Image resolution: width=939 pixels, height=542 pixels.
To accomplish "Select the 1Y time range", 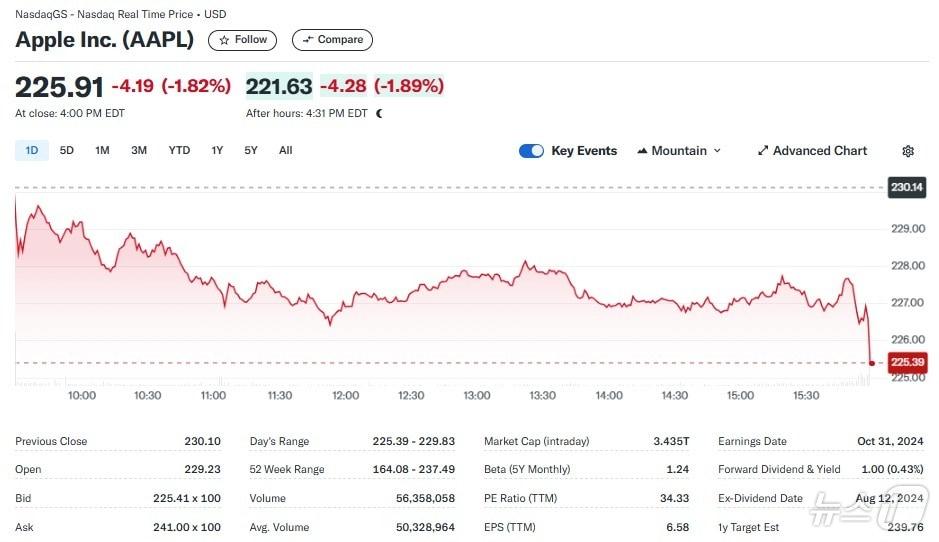I will click(x=217, y=151).
